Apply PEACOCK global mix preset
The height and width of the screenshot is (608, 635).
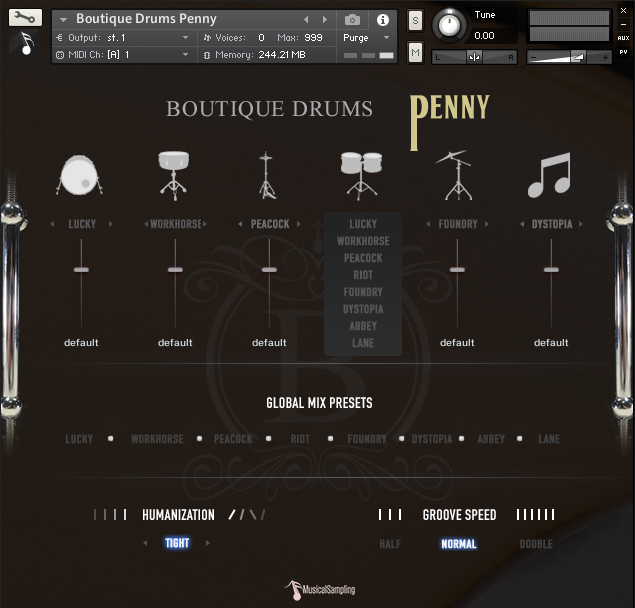click(233, 439)
